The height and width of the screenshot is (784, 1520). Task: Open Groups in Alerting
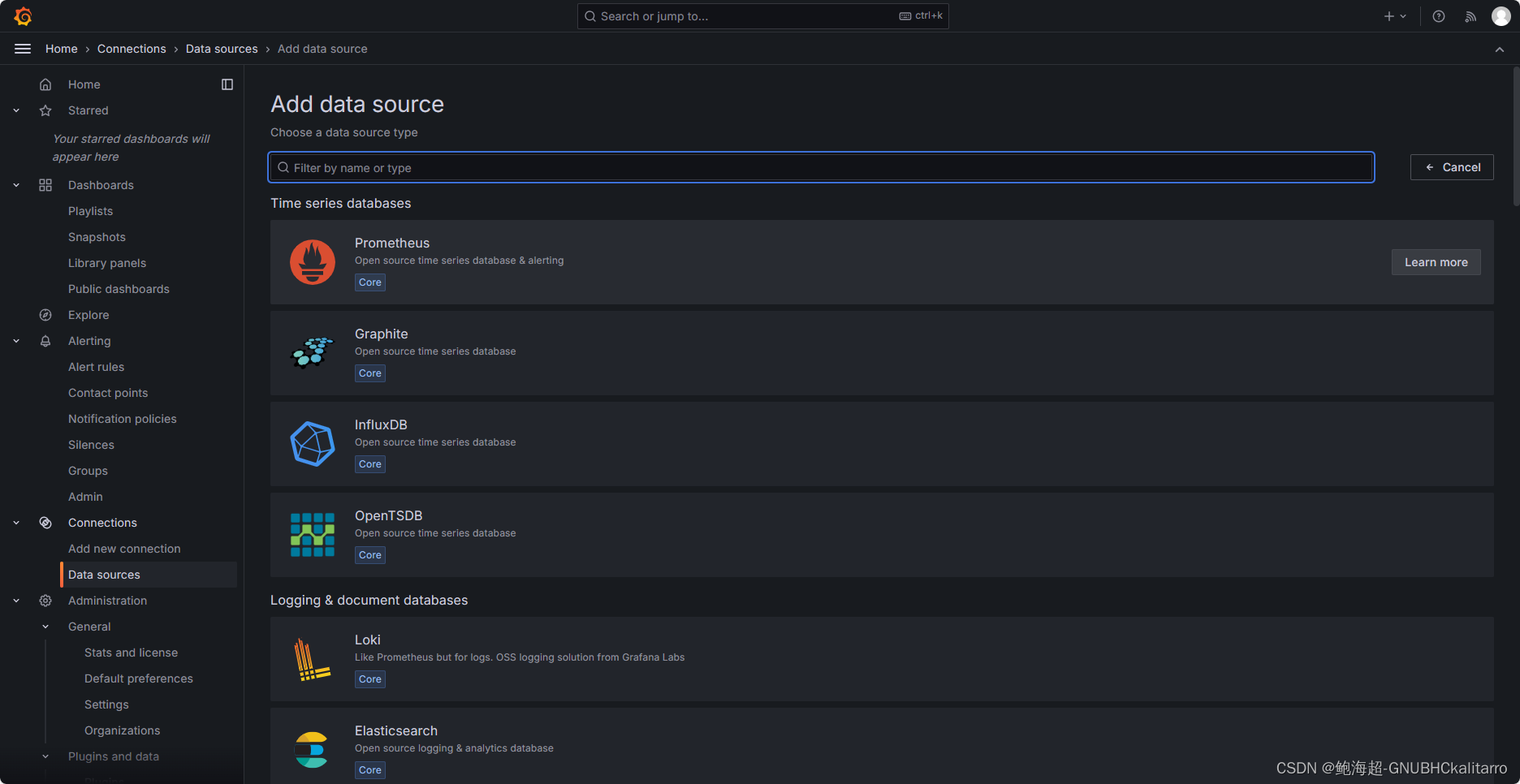(x=88, y=471)
